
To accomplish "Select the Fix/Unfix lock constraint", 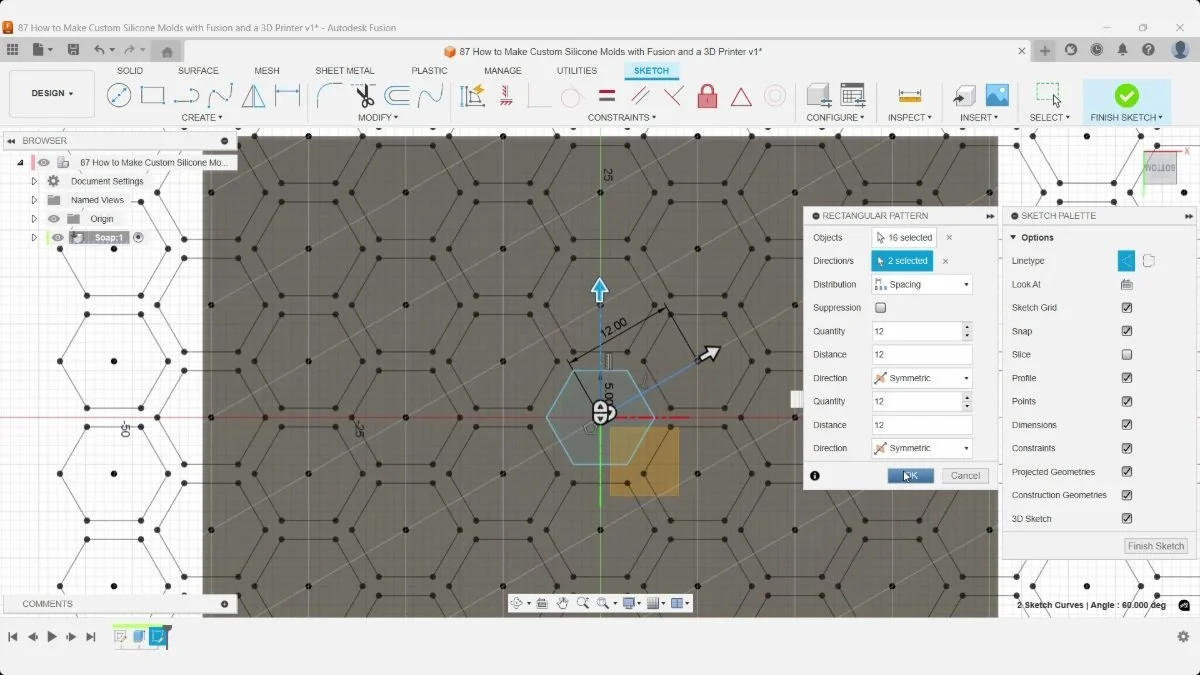I will click(707, 96).
